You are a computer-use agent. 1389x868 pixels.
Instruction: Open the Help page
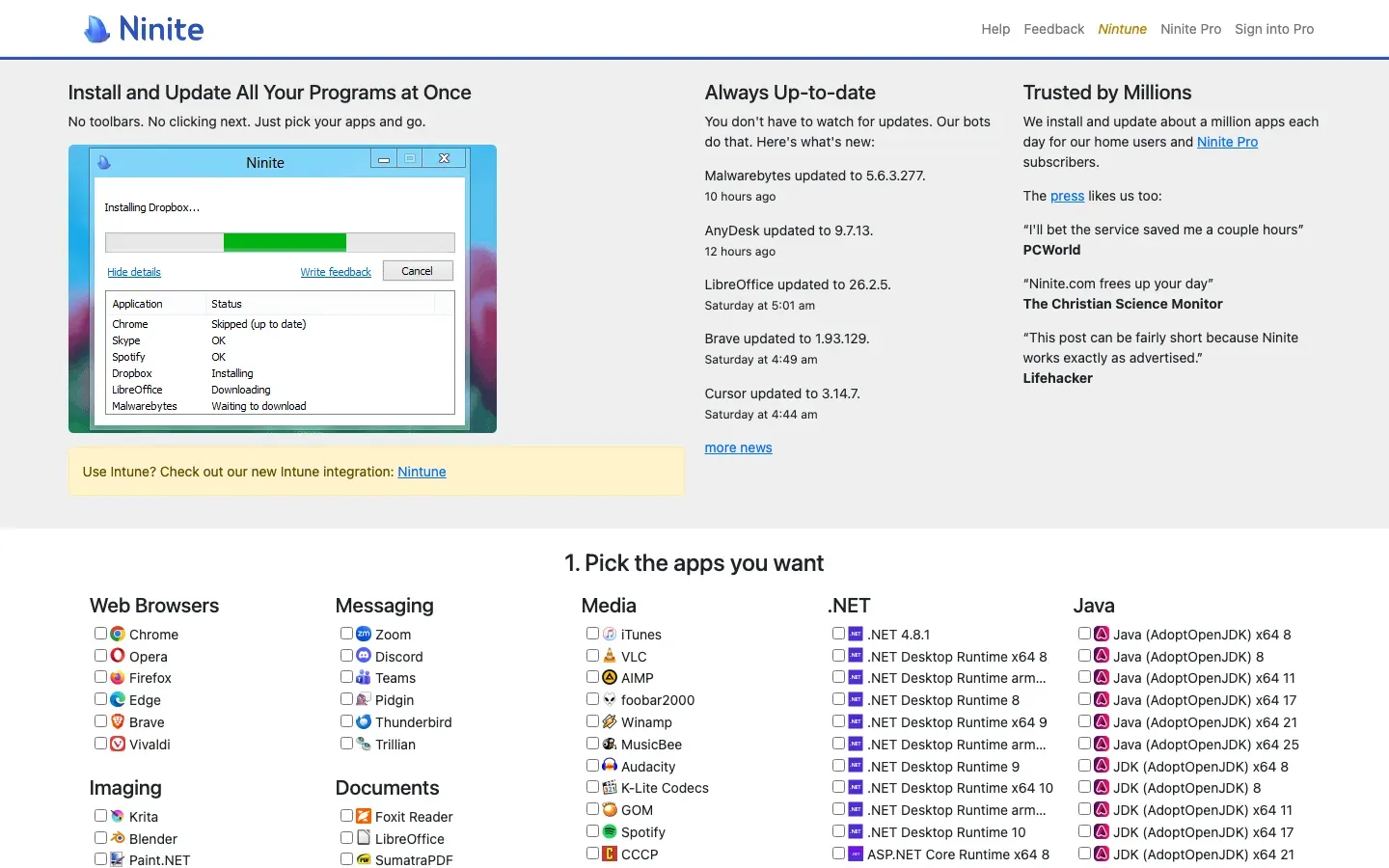coord(995,29)
